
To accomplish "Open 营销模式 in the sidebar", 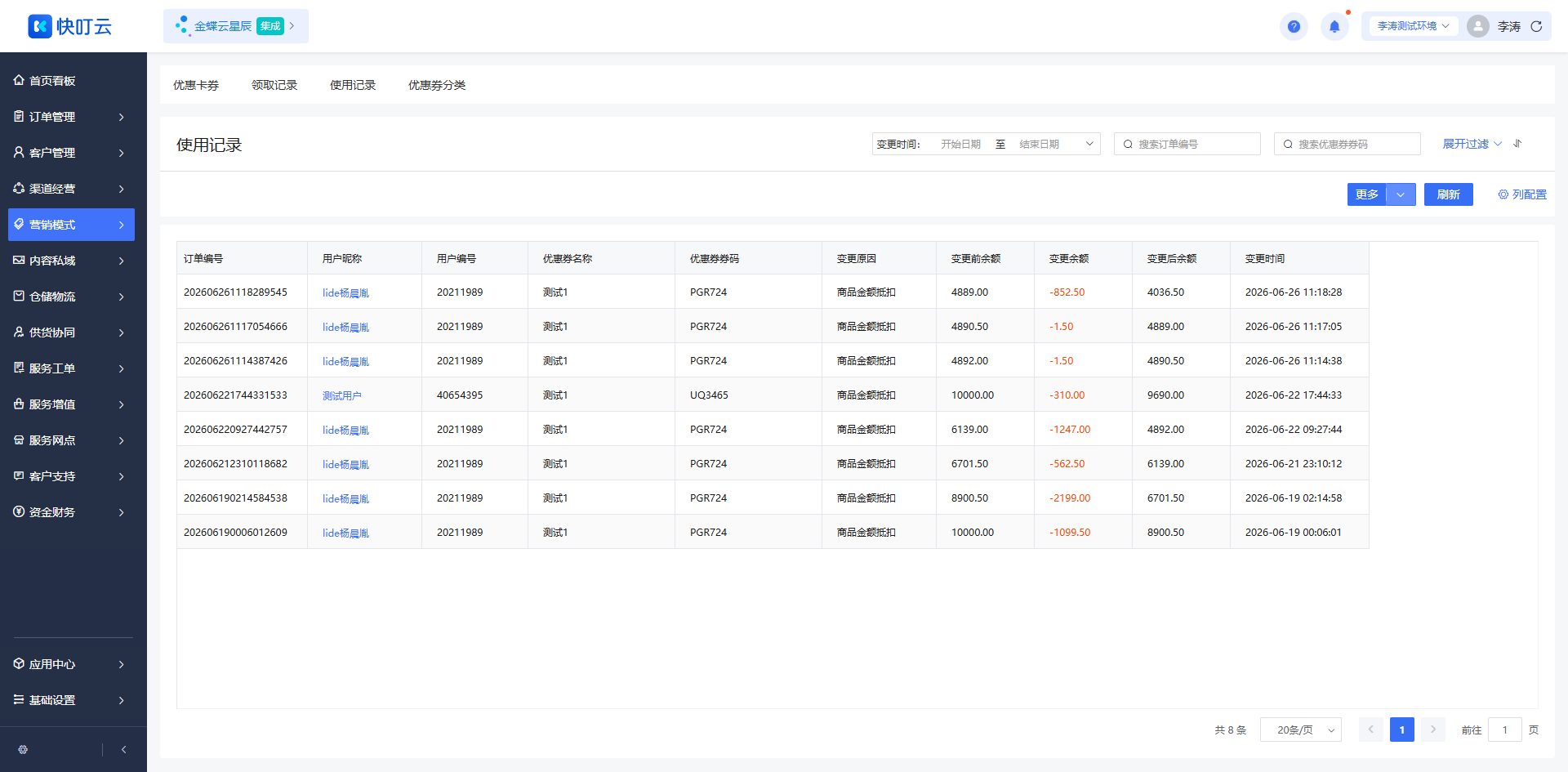I will coord(71,225).
